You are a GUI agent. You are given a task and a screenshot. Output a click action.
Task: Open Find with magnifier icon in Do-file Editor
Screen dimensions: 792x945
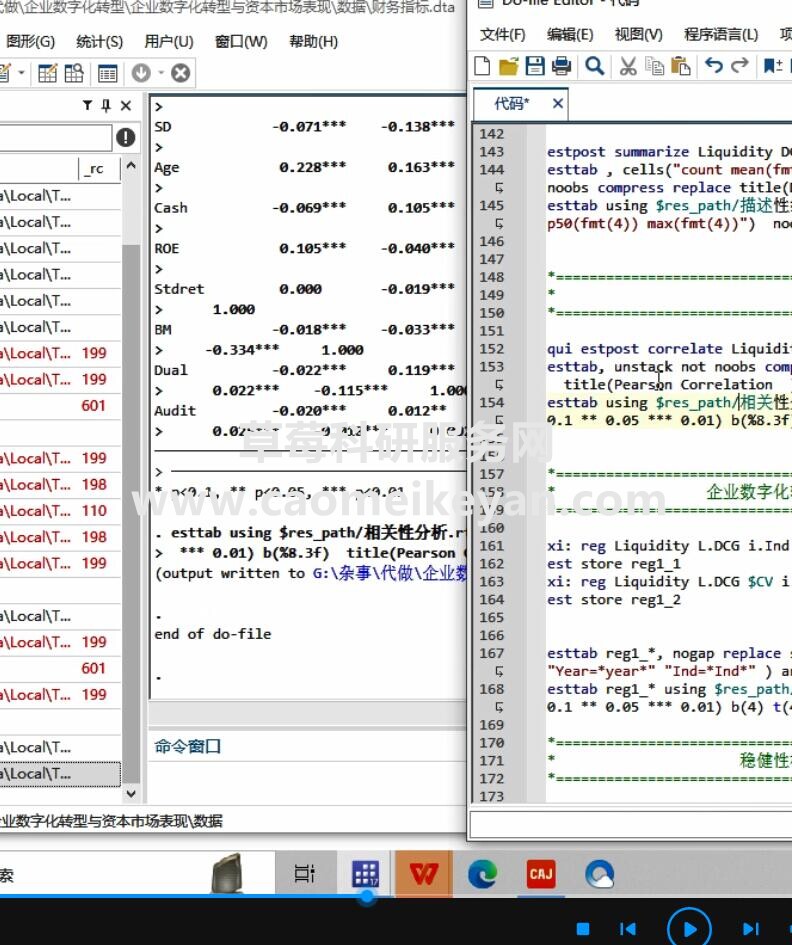(x=595, y=66)
